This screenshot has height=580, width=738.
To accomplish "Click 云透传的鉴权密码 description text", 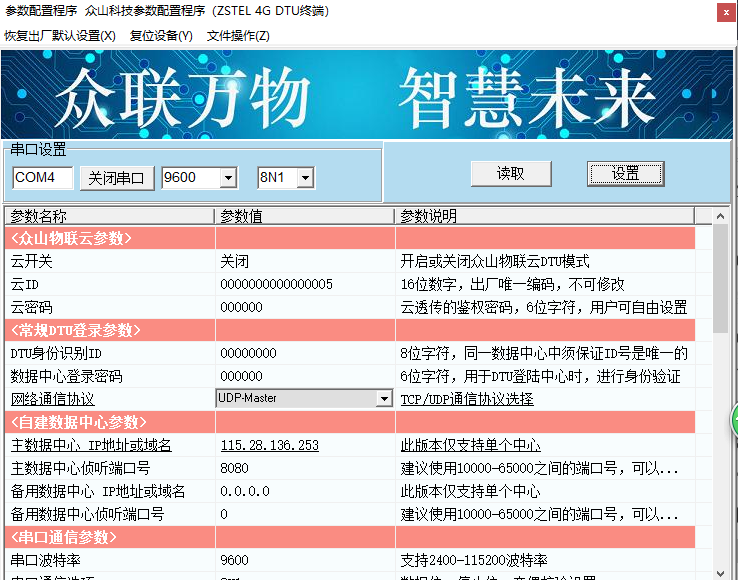I will 544,307.
